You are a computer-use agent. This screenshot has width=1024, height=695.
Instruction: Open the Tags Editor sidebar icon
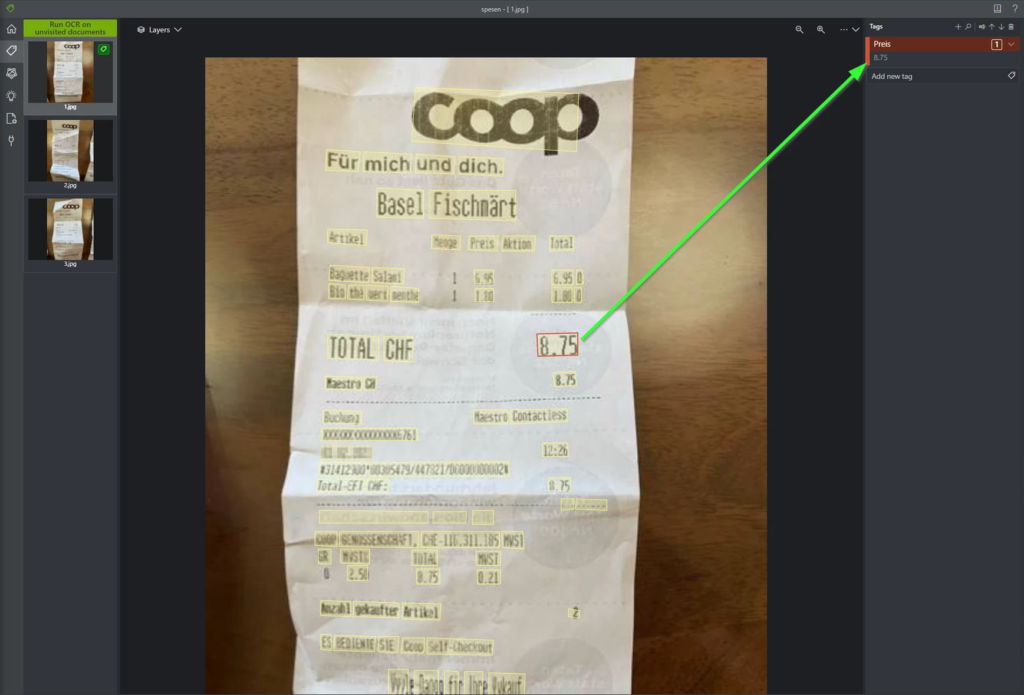click(x=11, y=50)
